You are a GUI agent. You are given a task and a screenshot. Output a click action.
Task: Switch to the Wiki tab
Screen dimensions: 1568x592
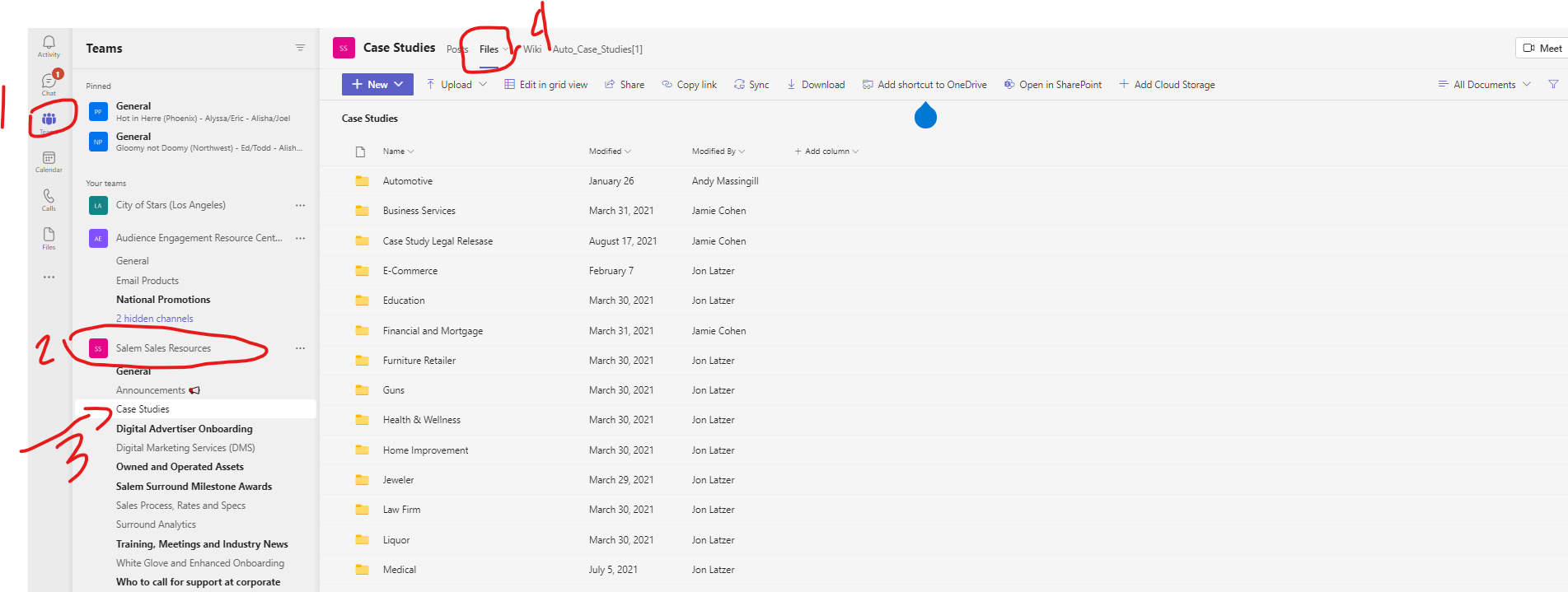[x=532, y=49]
